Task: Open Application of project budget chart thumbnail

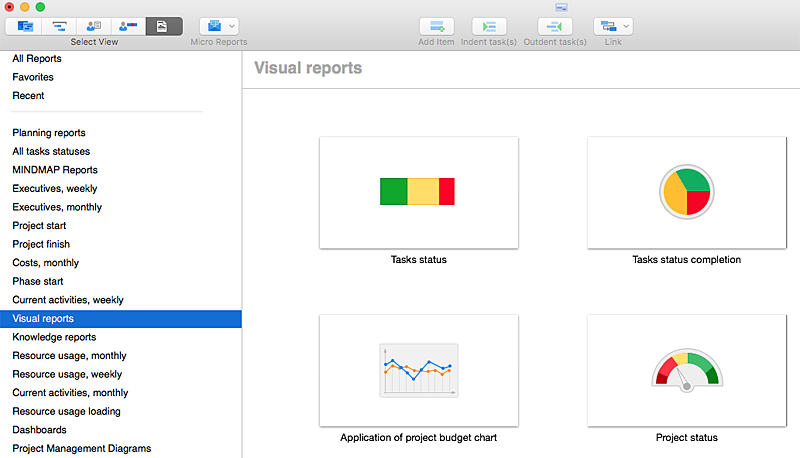Action: 419,371
